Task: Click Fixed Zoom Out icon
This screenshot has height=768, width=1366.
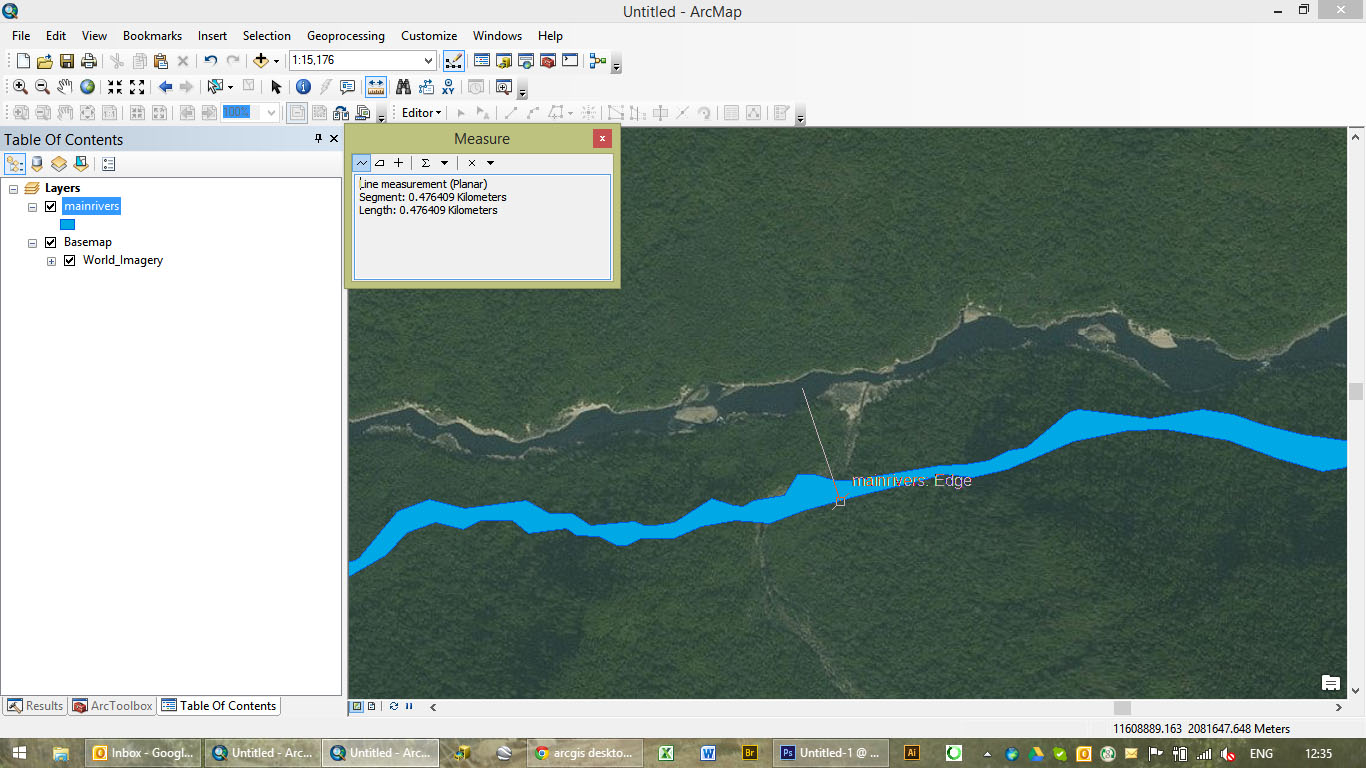Action: pyautogui.click(x=137, y=87)
